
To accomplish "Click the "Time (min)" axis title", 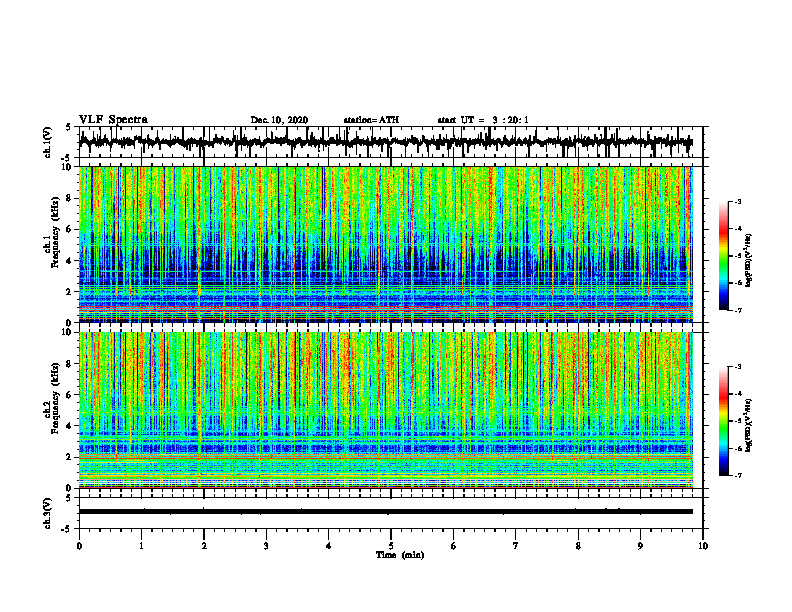I will (400, 555).
